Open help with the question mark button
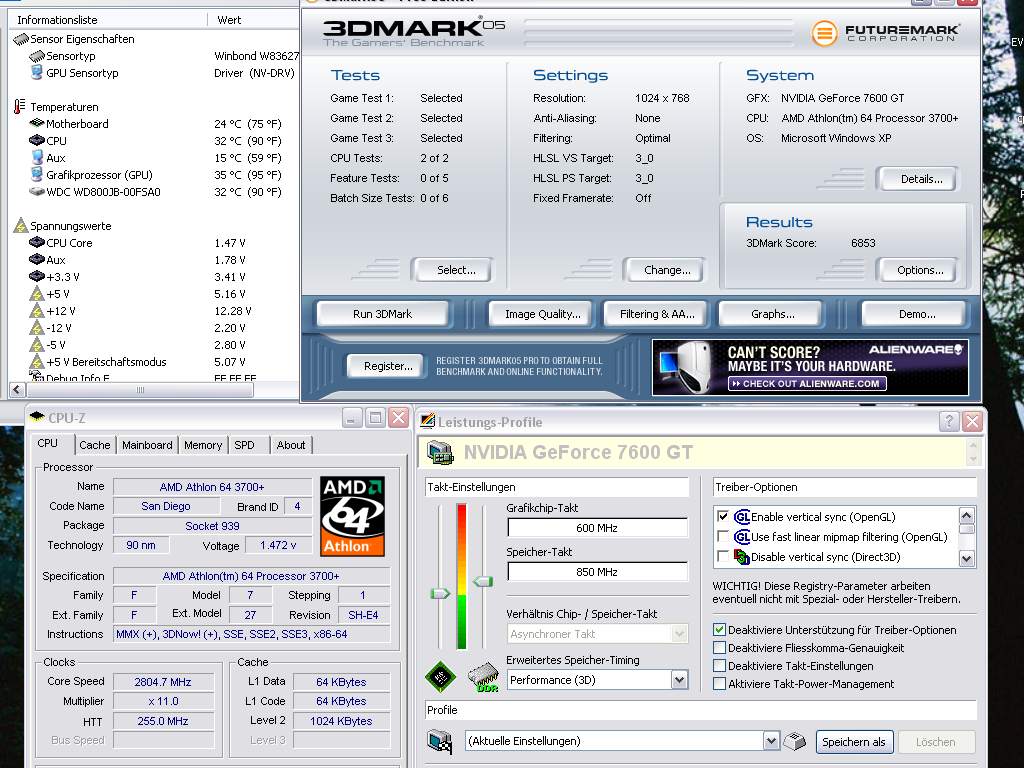The width and height of the screenshot is (1024, 768). point(949,421)
